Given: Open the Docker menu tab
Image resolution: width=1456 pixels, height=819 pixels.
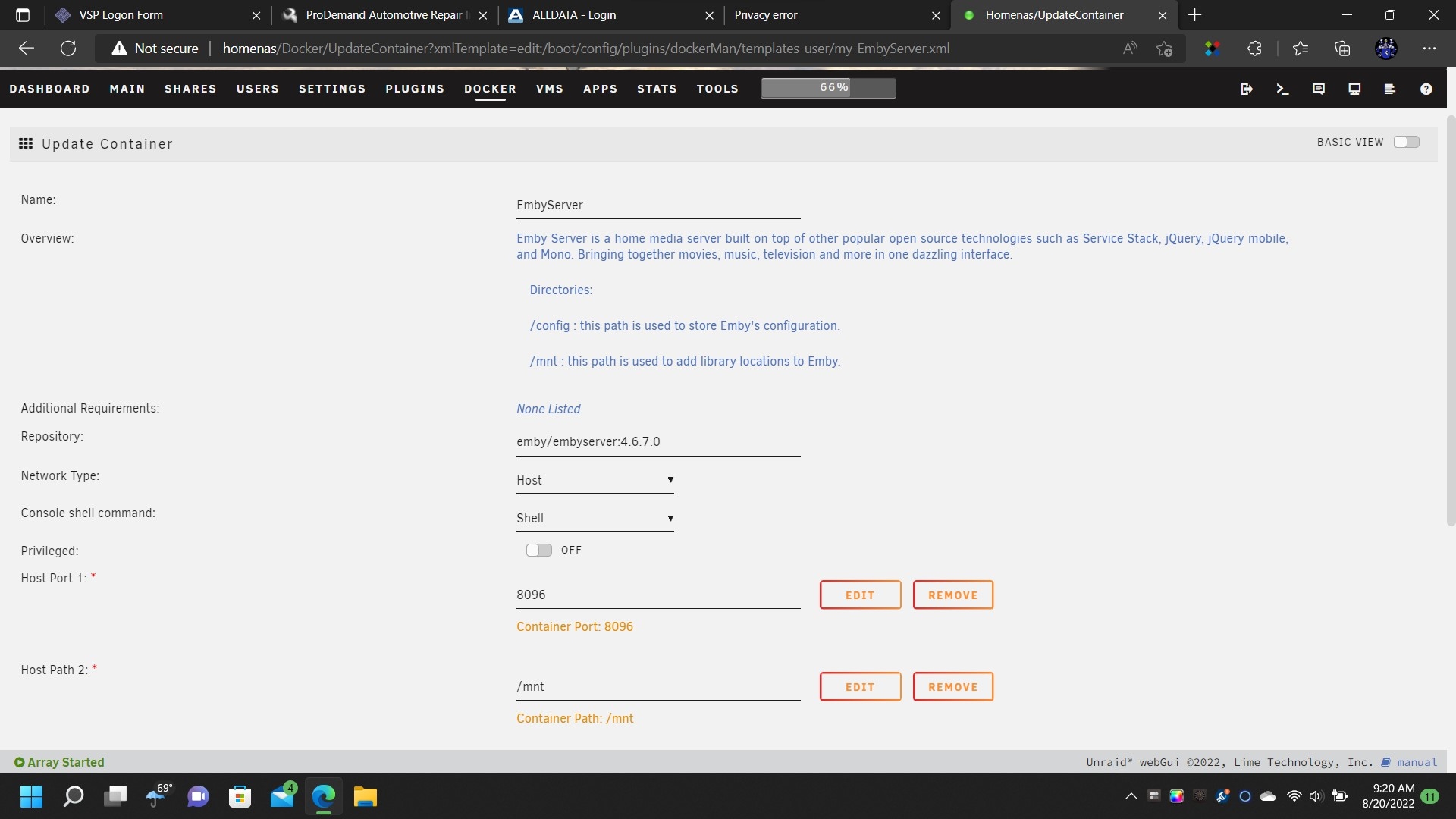Looking at the screenshot, I should point(490,89).
